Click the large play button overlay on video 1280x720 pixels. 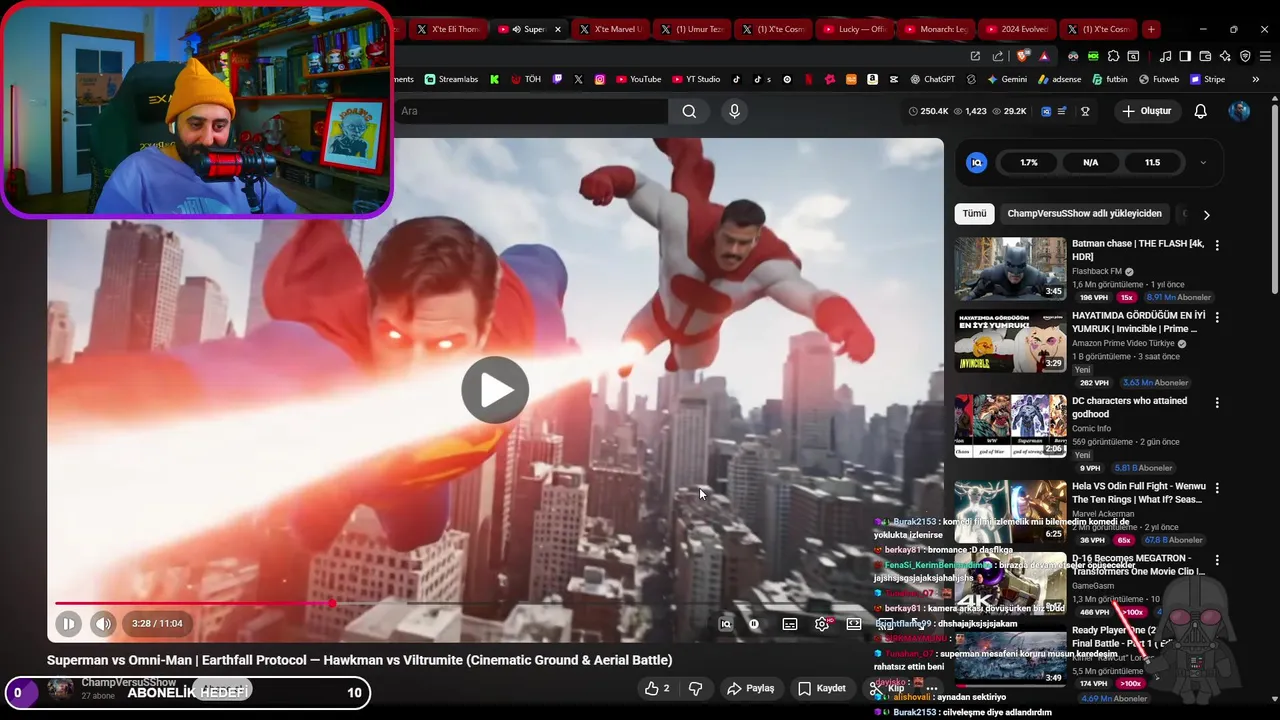click(495, 390)
